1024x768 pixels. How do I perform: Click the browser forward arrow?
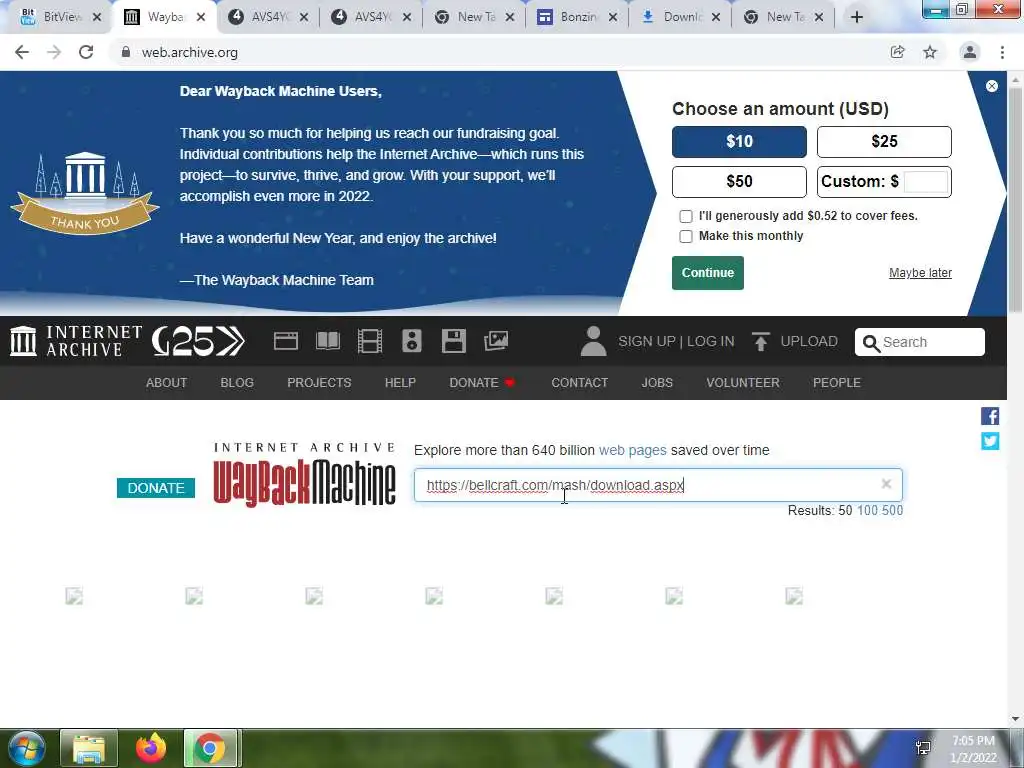54,52
